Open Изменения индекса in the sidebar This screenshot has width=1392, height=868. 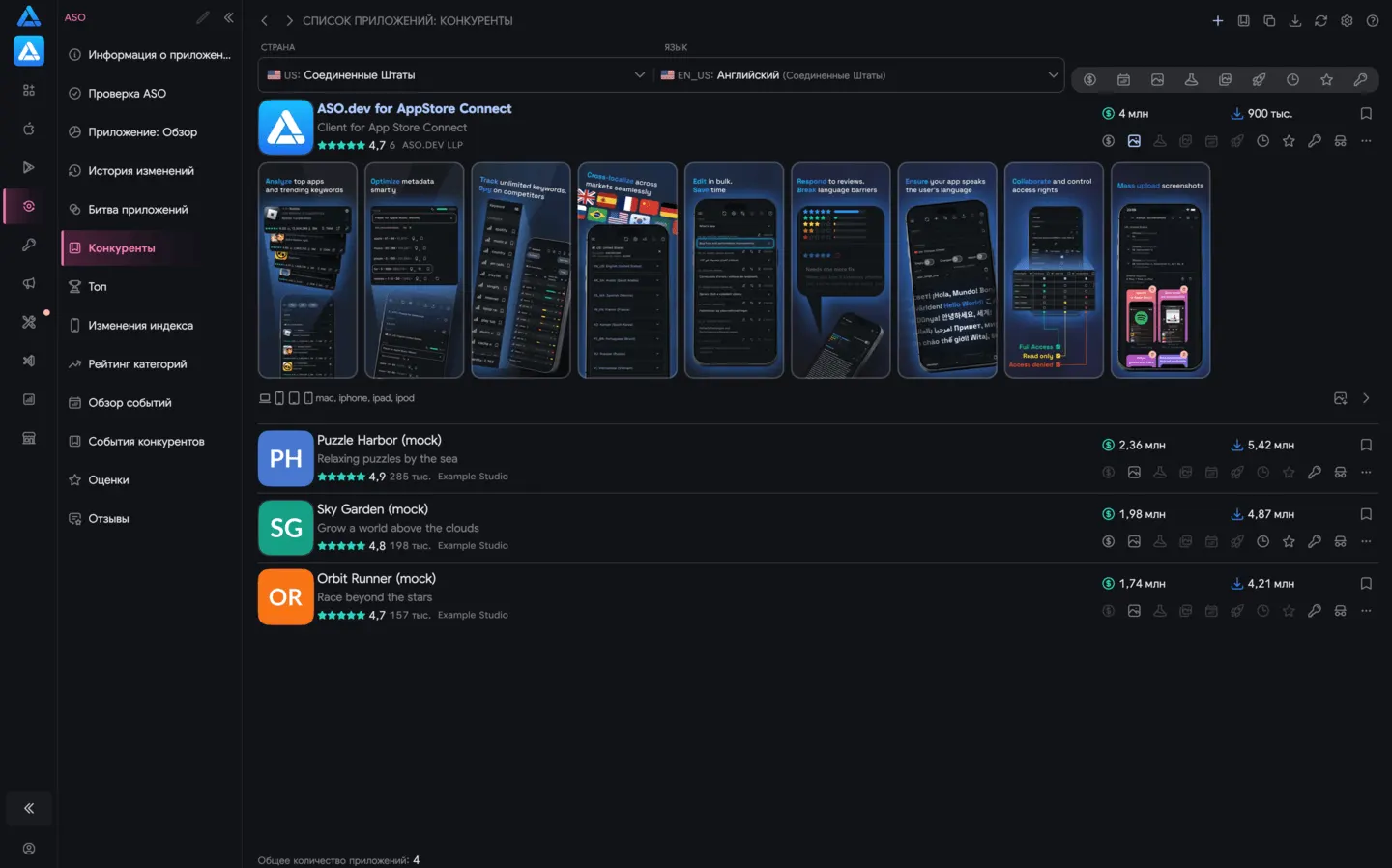click(150, 326)
